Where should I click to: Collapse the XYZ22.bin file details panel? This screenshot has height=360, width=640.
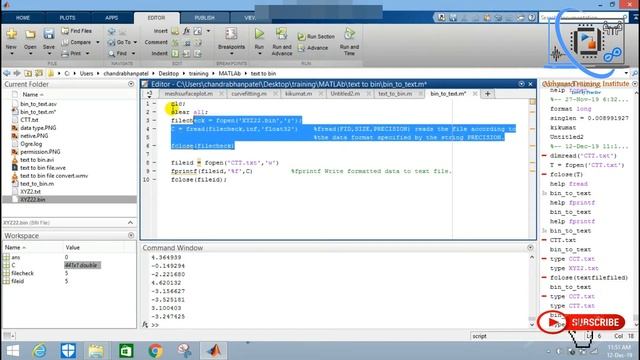click(130, 223)
